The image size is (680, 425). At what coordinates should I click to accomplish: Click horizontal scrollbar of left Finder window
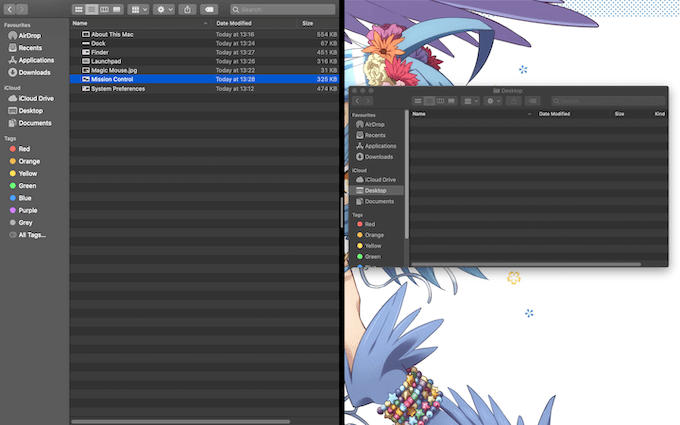[181, 422]
